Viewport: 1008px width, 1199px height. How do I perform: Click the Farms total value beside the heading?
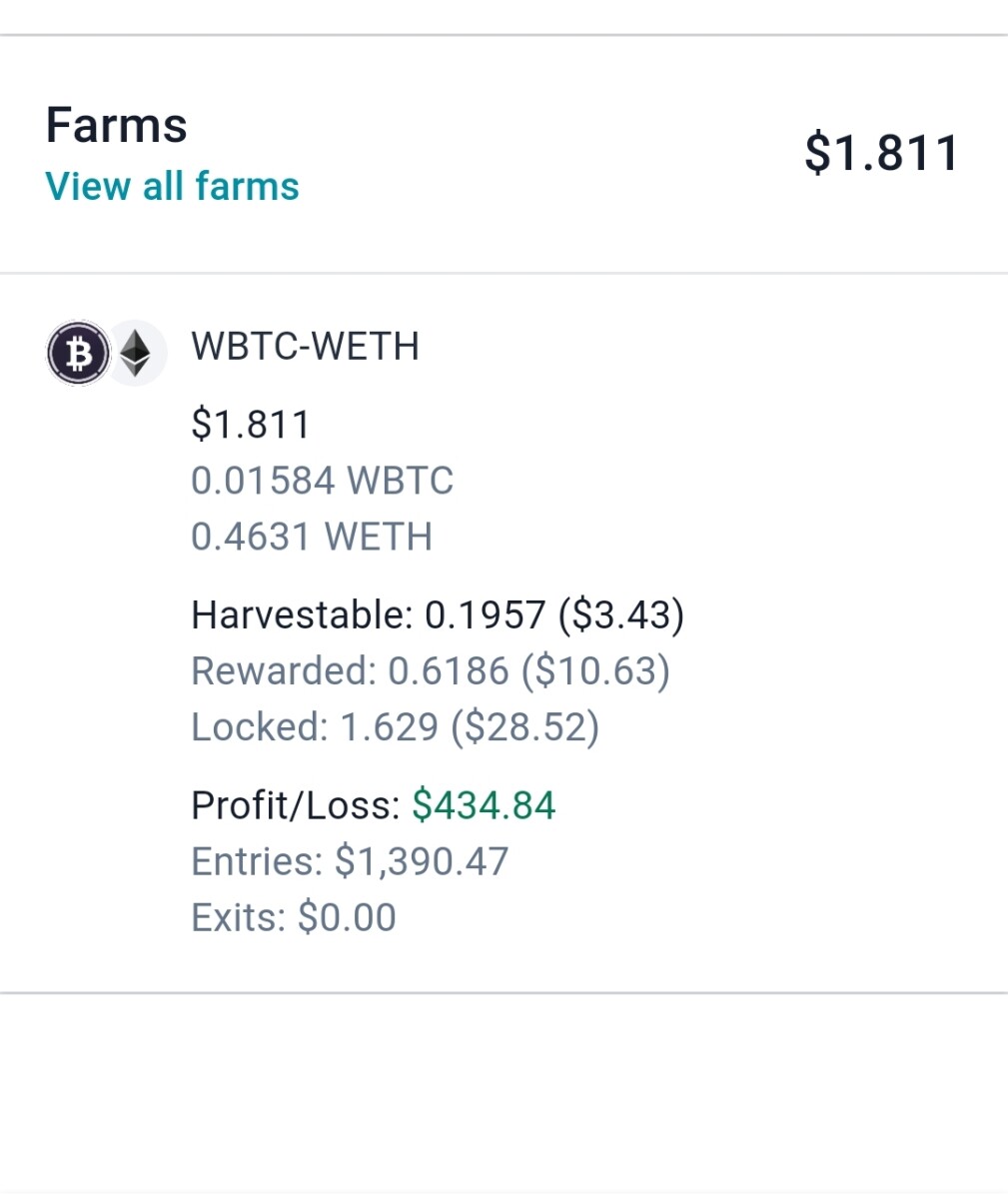[881, 154]
